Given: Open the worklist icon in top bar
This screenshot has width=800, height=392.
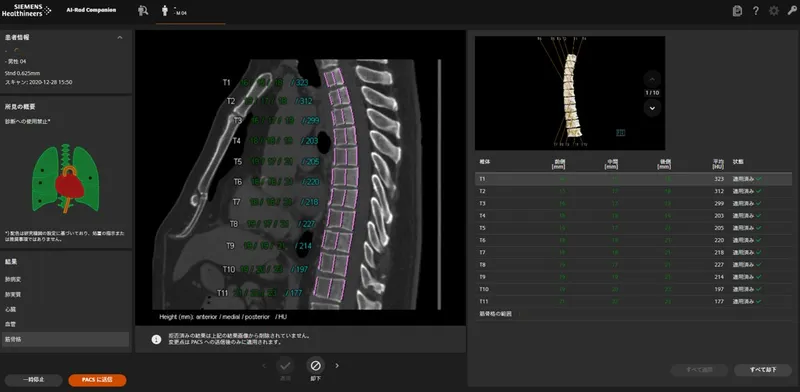Looking at the screenshot, I should click(143, 10).
